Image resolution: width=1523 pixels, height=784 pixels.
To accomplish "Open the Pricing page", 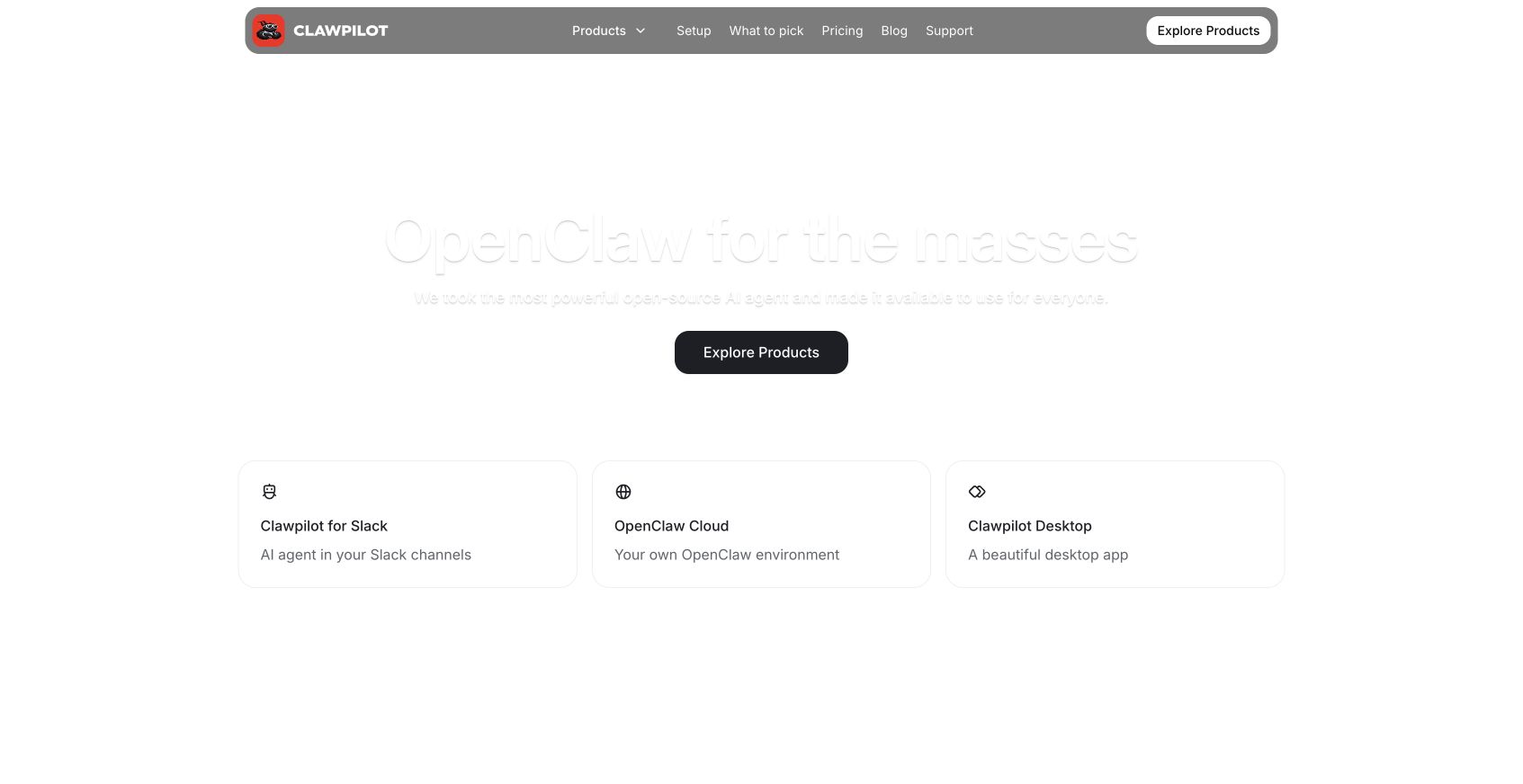I will pyautogui.click(x=842, y=31).
